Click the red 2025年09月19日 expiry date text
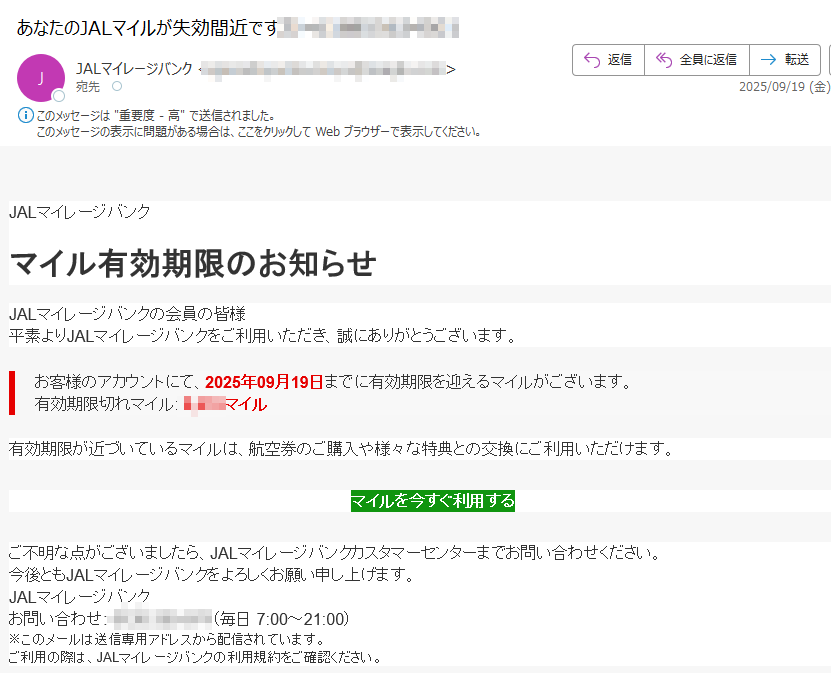 click(264, 381)
